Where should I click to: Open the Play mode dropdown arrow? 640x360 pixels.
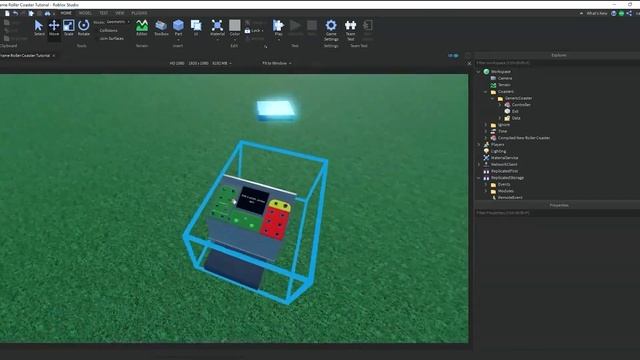tap(278, 40)
